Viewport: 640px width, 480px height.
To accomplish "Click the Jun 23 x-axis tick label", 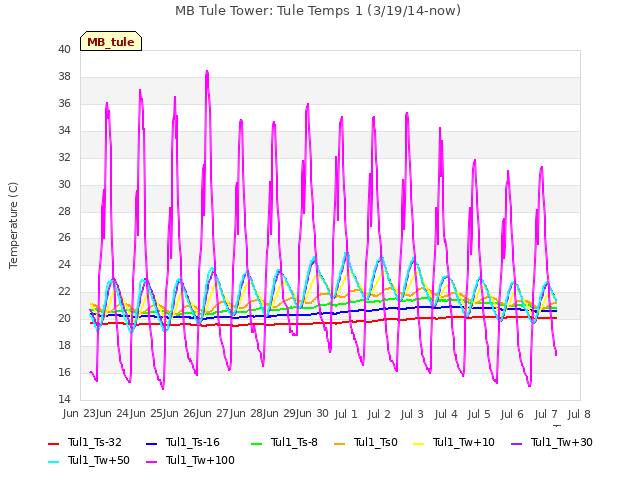I will click(79, 414).
